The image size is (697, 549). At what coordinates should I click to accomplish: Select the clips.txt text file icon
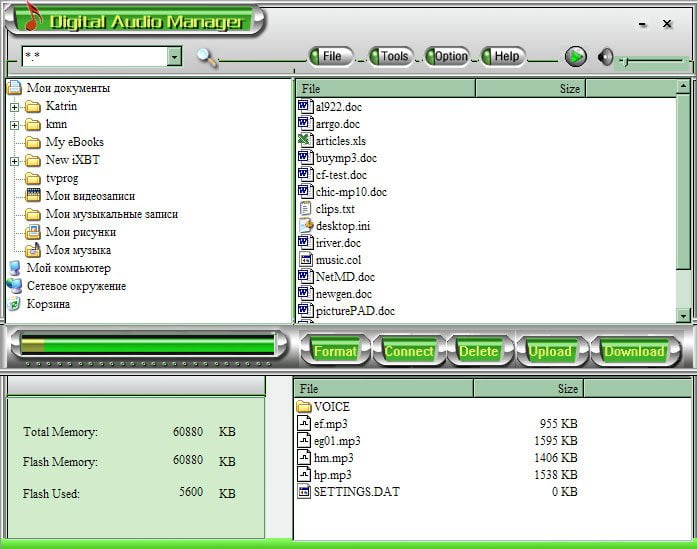point(305,208)
